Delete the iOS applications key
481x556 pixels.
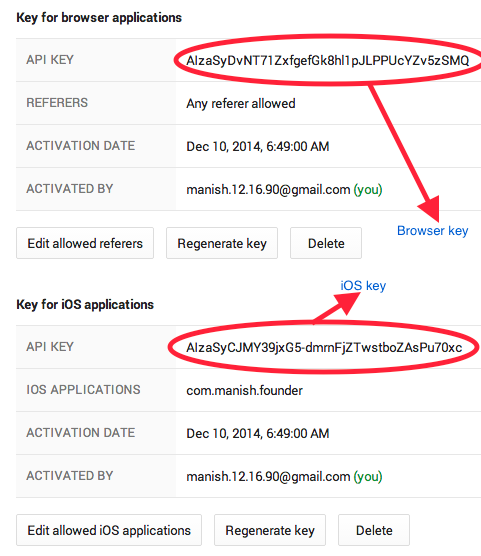point(374,530)
